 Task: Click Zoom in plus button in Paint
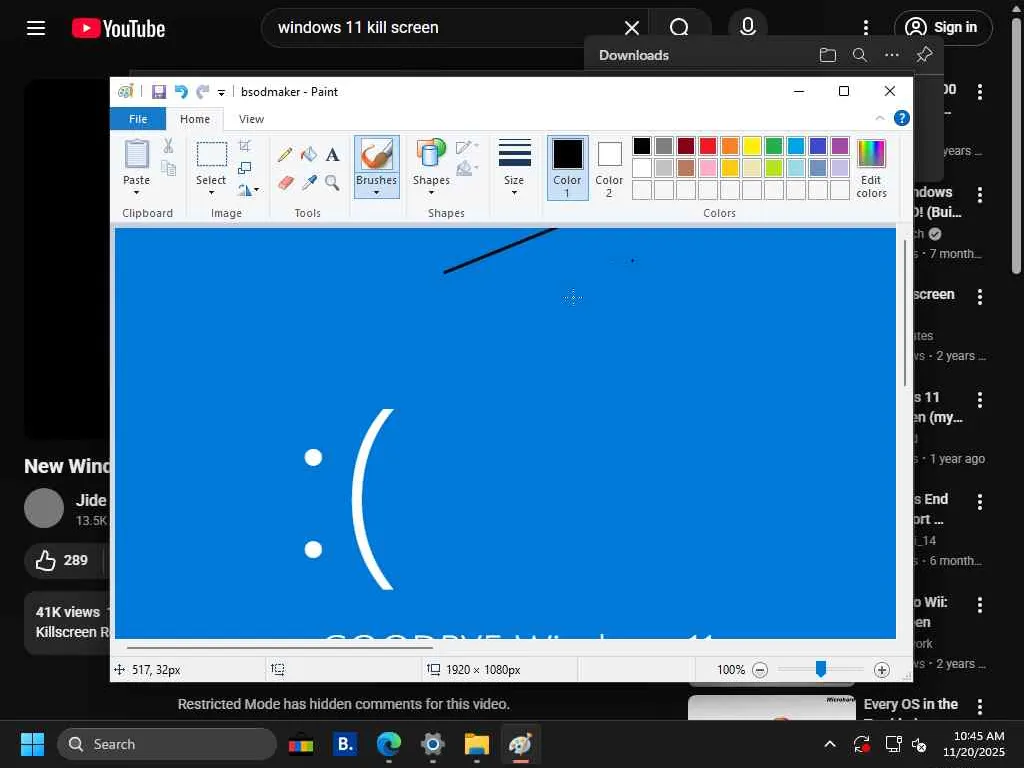pyautogui.click(x=882, y=670)
